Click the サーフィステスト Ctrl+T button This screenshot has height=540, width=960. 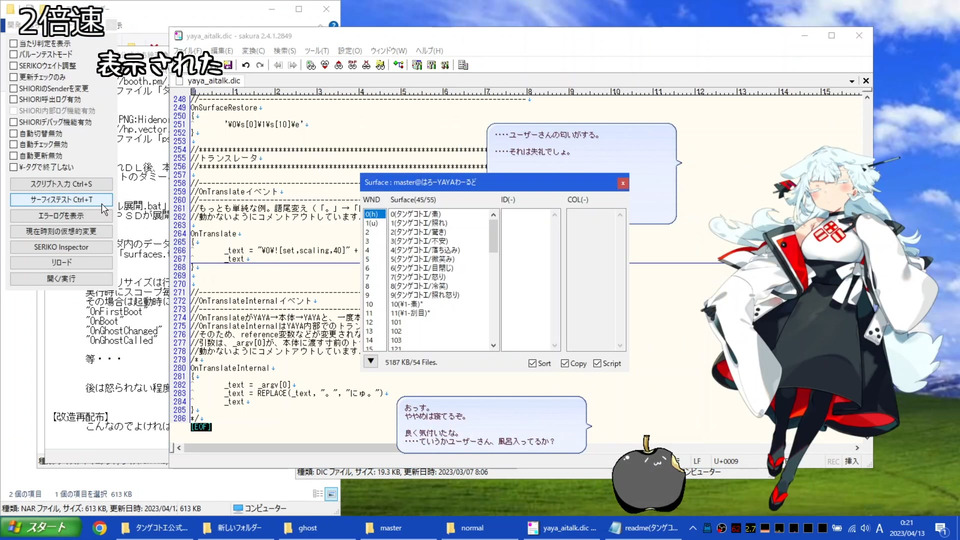coord(61,200)
